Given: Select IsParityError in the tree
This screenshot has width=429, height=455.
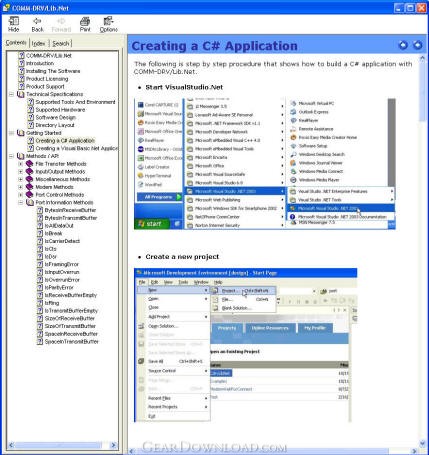Looking at the screenshot, I should click(59, 287).
